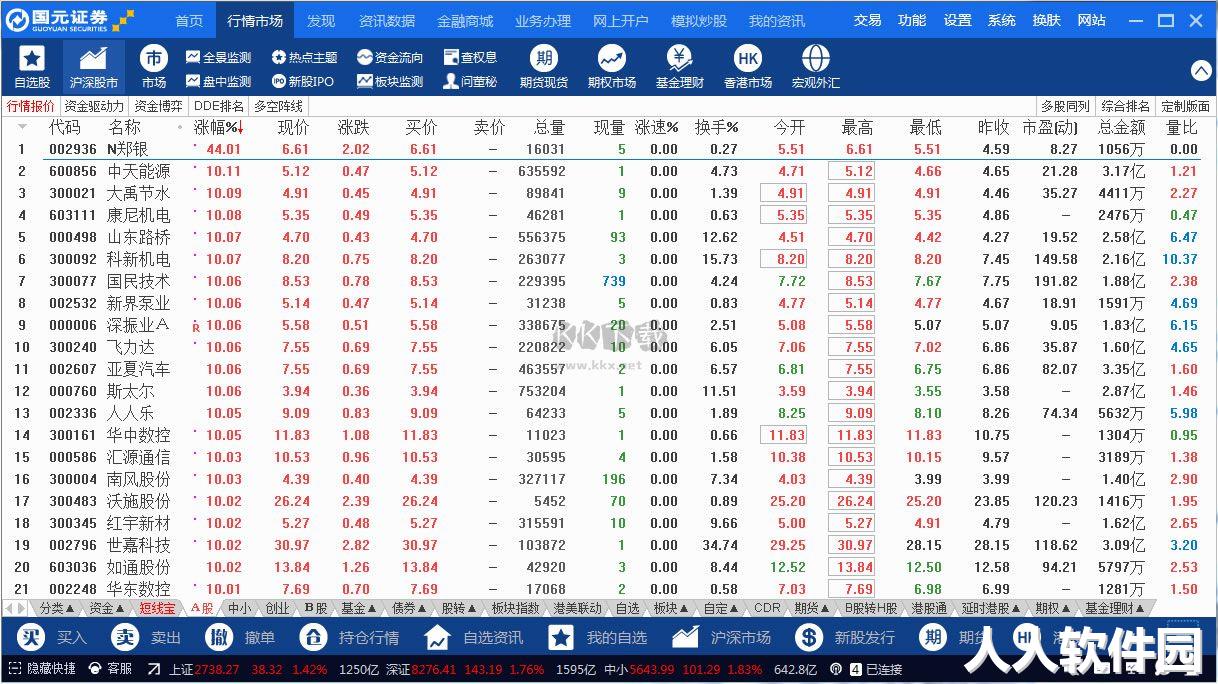The height and width of the screenshot is (684, 1218).
Task: Open 全景监测 in the toolbar
Action: pos(218,58)
